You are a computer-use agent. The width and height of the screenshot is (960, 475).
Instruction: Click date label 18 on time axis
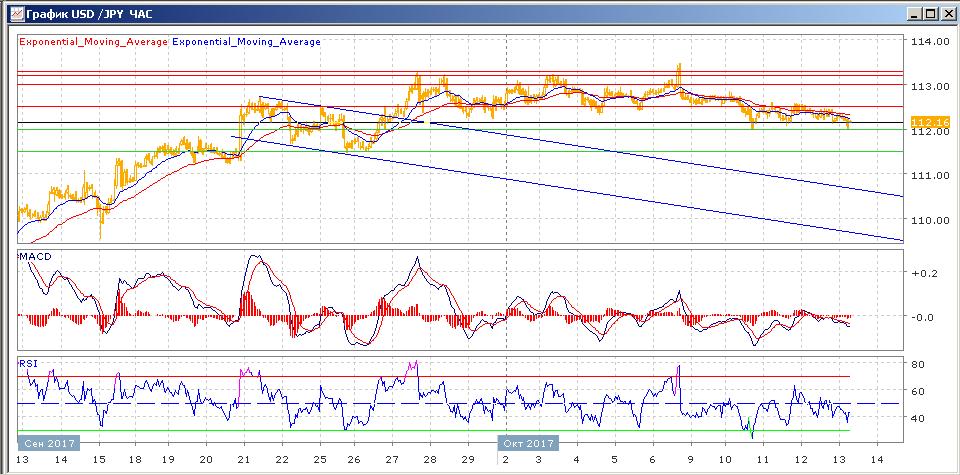[x=135, y=460]
